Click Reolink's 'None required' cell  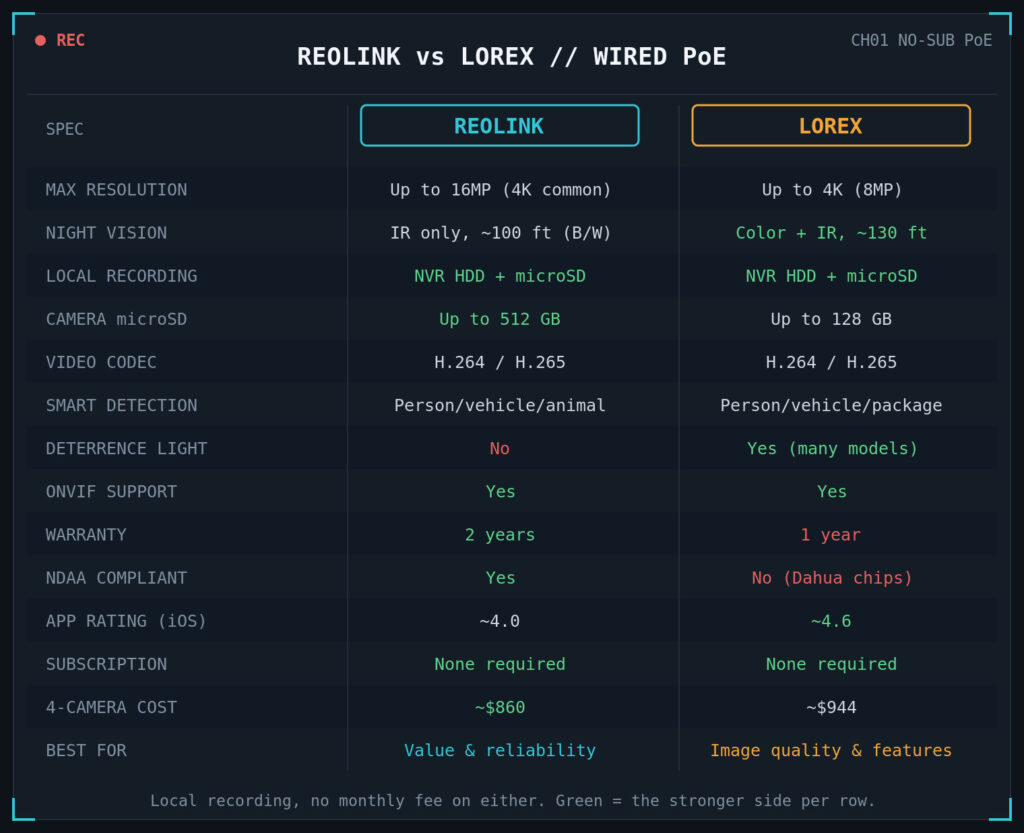tap(500, 664)
